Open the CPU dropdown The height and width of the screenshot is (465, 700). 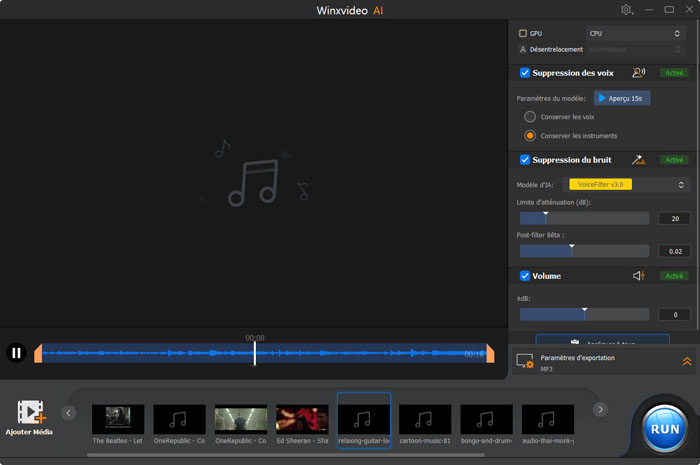pyautogui.click(x=635, y=33)
